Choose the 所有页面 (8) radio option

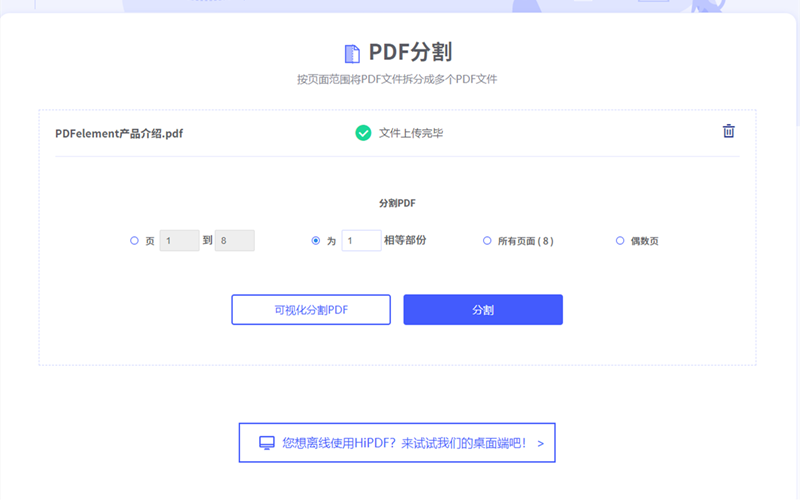pyautogui.click(x=487, y=241)
